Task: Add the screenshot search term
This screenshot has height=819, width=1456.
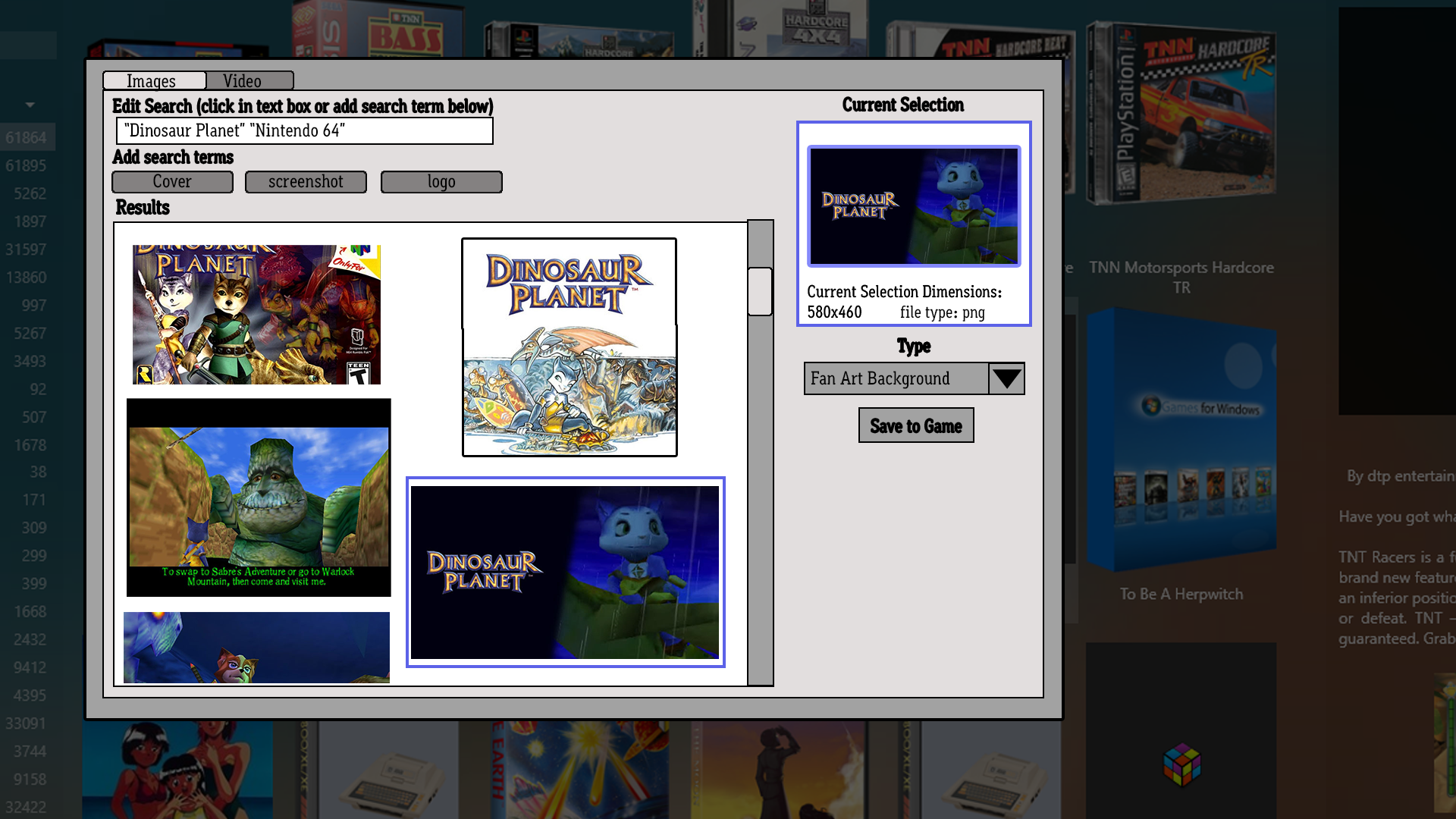Action: pos(306,182)
